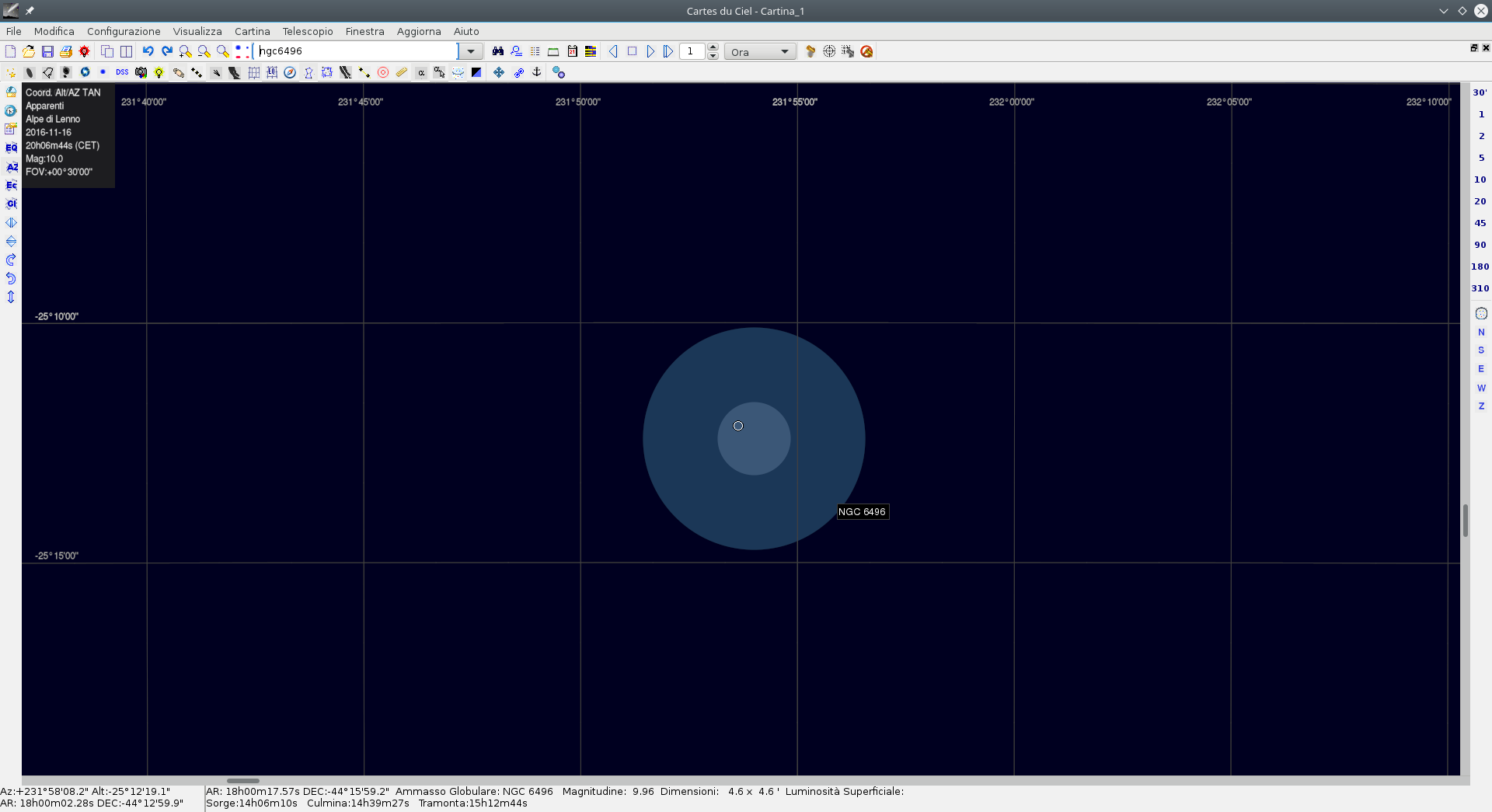Undo the last chart change
Image resolution: width=1492 pixels, height=812 pixels.
148,51
